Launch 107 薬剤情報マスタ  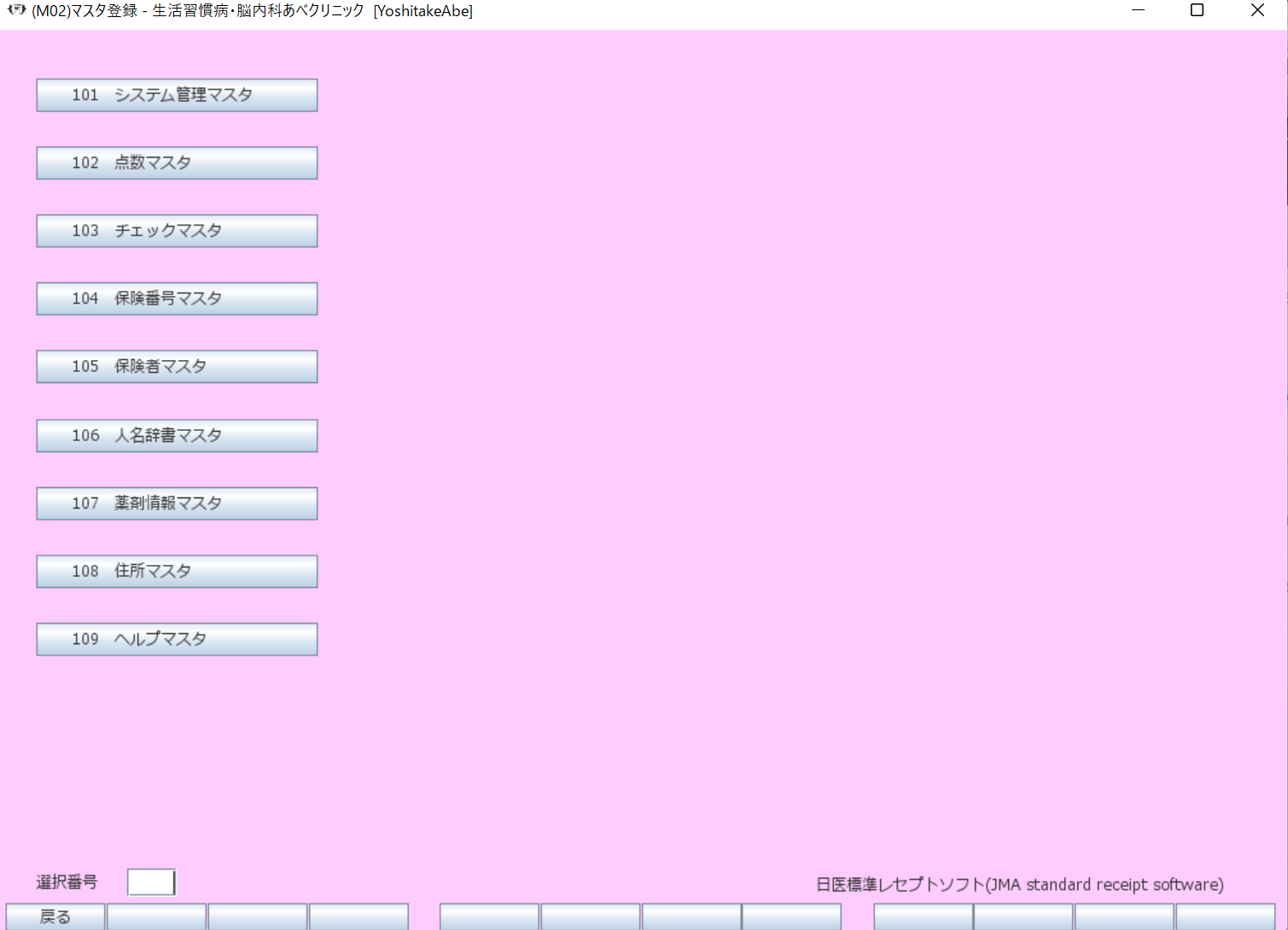point(177,503)
